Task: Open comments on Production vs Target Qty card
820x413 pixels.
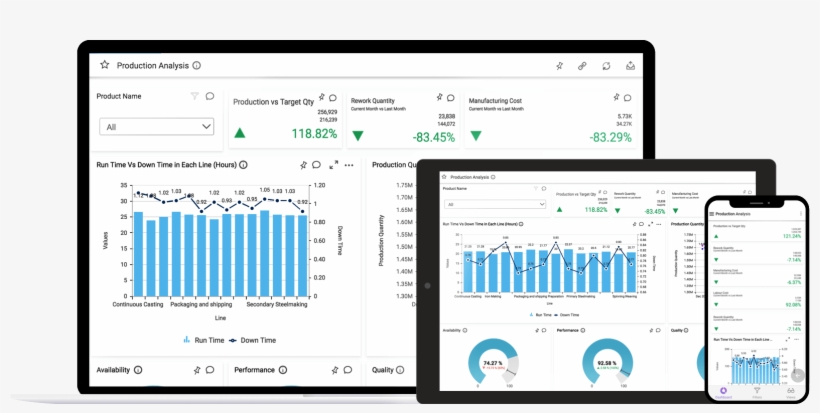Action: 333,98
